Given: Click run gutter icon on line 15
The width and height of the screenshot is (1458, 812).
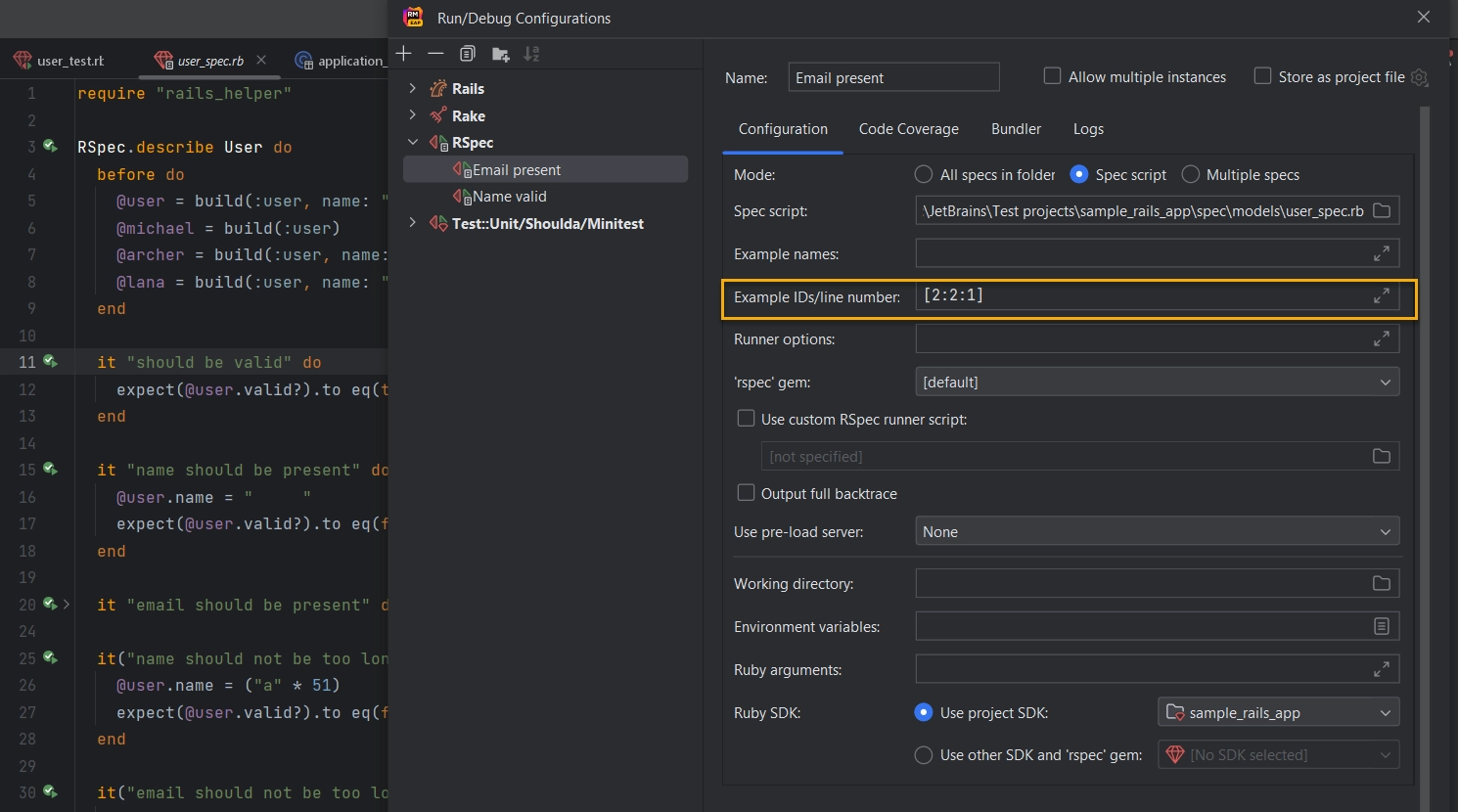Looking at the screenshot, I should (x=50, y=470).
